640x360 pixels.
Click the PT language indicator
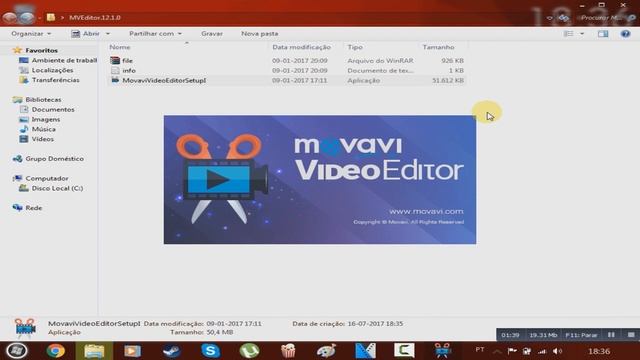(480, 350)
